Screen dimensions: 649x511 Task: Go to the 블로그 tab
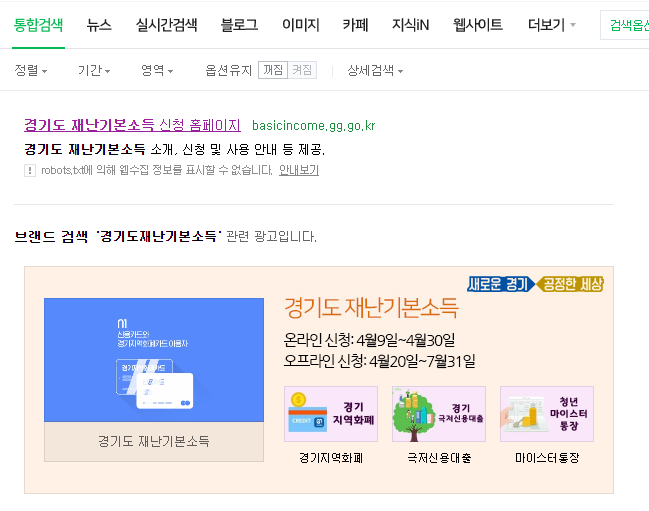click(x=239, y=25)
